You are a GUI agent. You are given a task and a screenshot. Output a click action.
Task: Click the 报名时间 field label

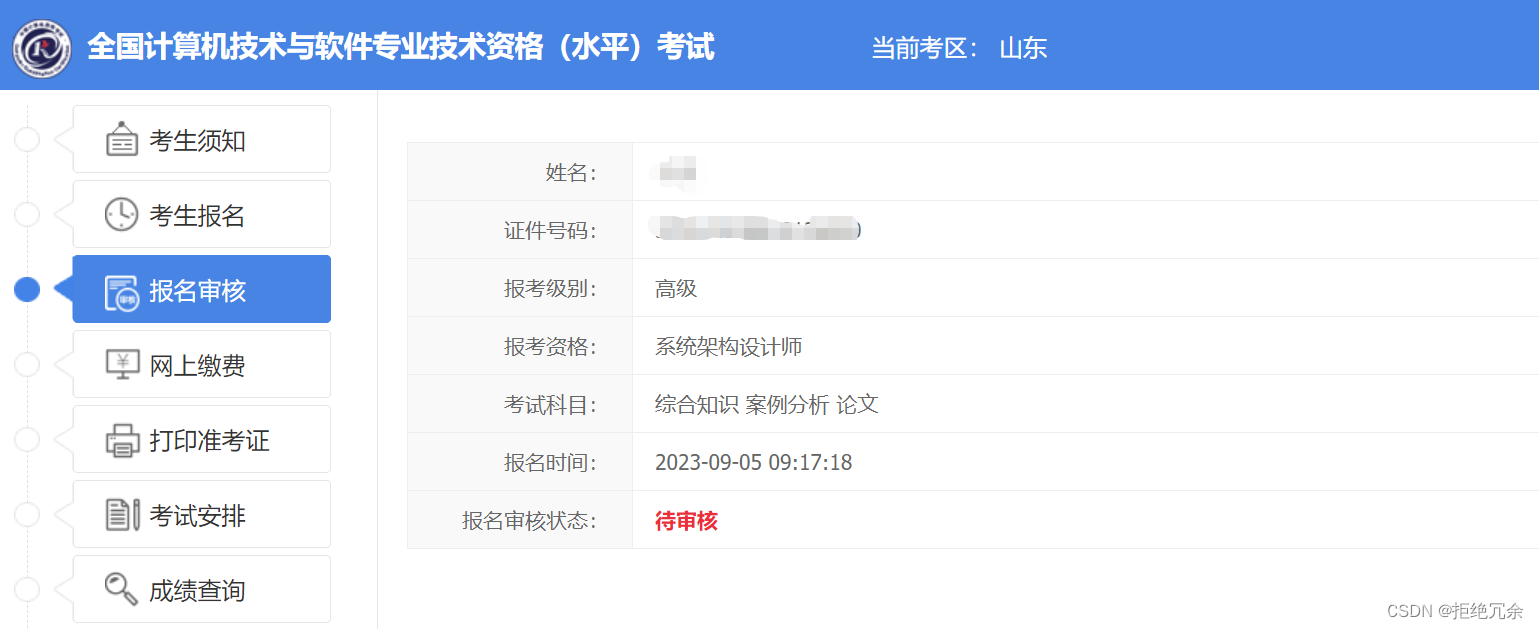pyautogui.click(x=550, y=463)
